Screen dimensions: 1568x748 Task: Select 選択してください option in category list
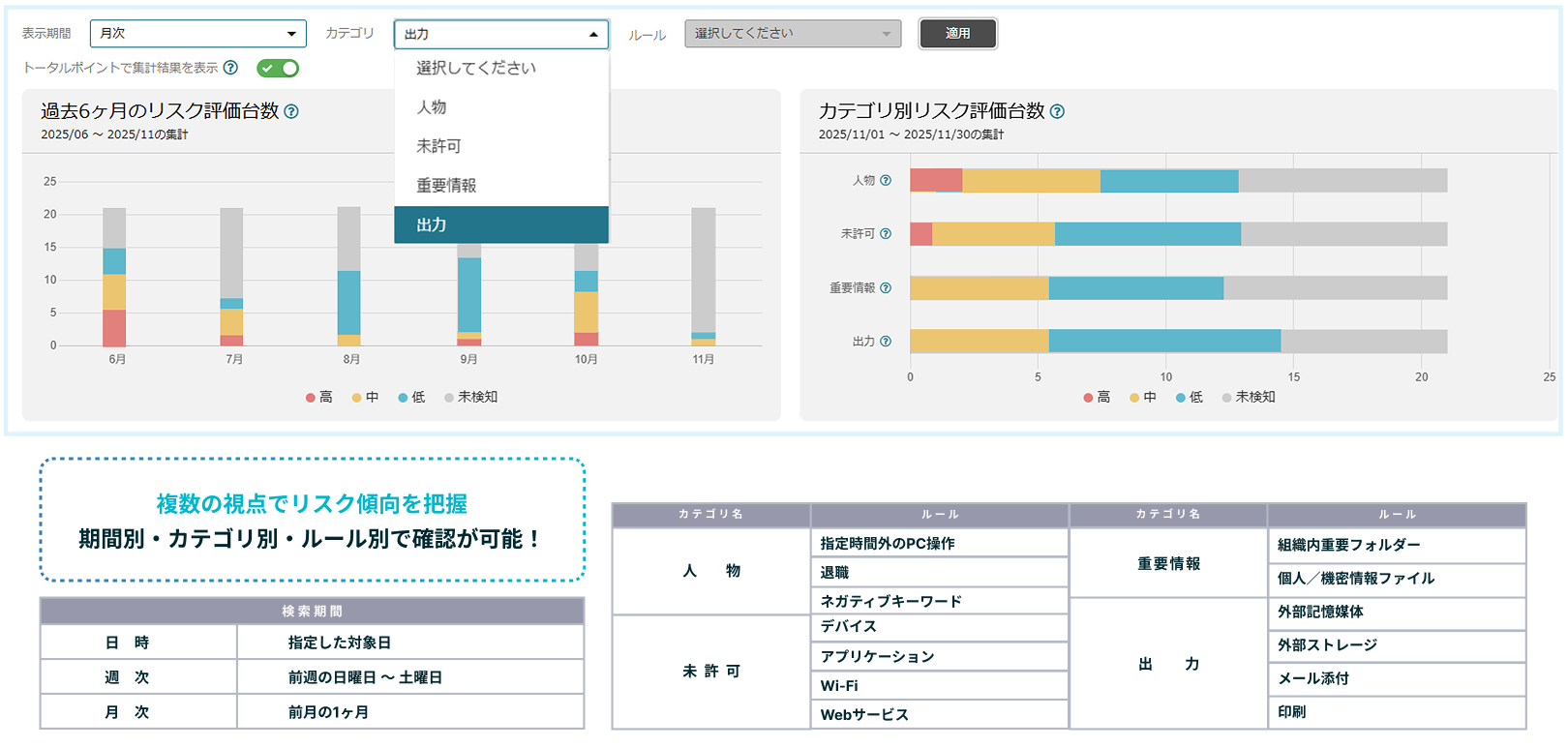coord(476,68)
